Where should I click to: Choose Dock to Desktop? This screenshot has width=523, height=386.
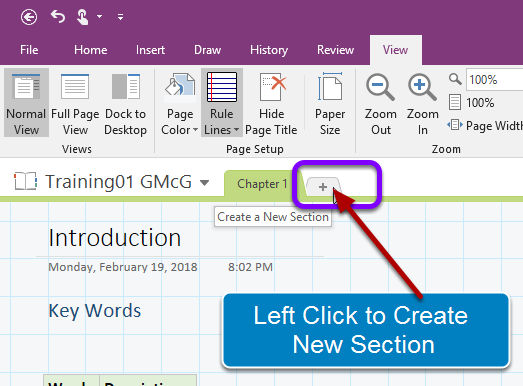click(125, 103)
